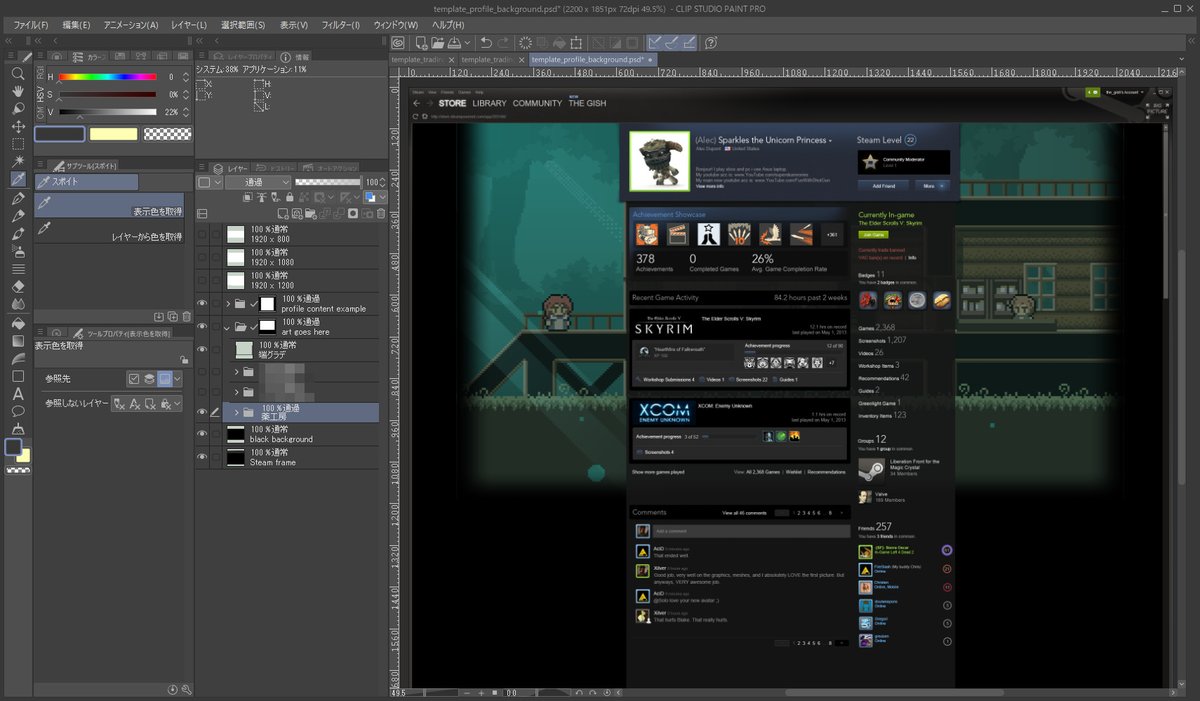The width and height of the screenshot is (1200, 701).
Task: Show the hidden '1920 x 1080' layer
Action: tap(203, 257)
